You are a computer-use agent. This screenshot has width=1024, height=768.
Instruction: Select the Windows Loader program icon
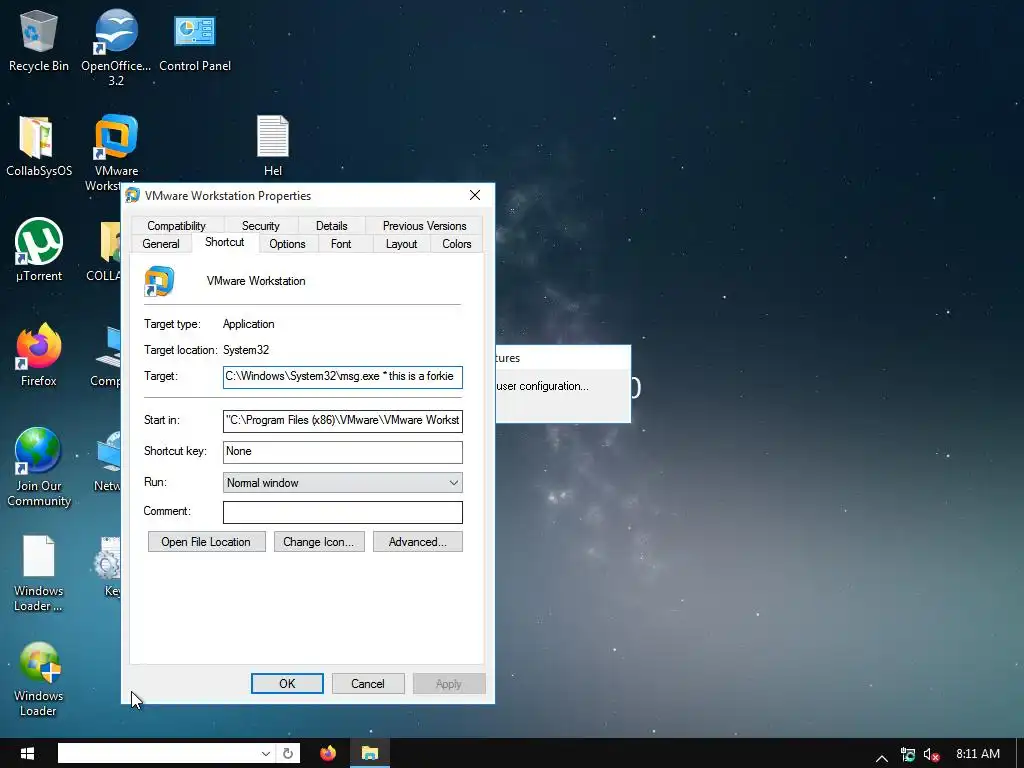(x=39, y=679)
